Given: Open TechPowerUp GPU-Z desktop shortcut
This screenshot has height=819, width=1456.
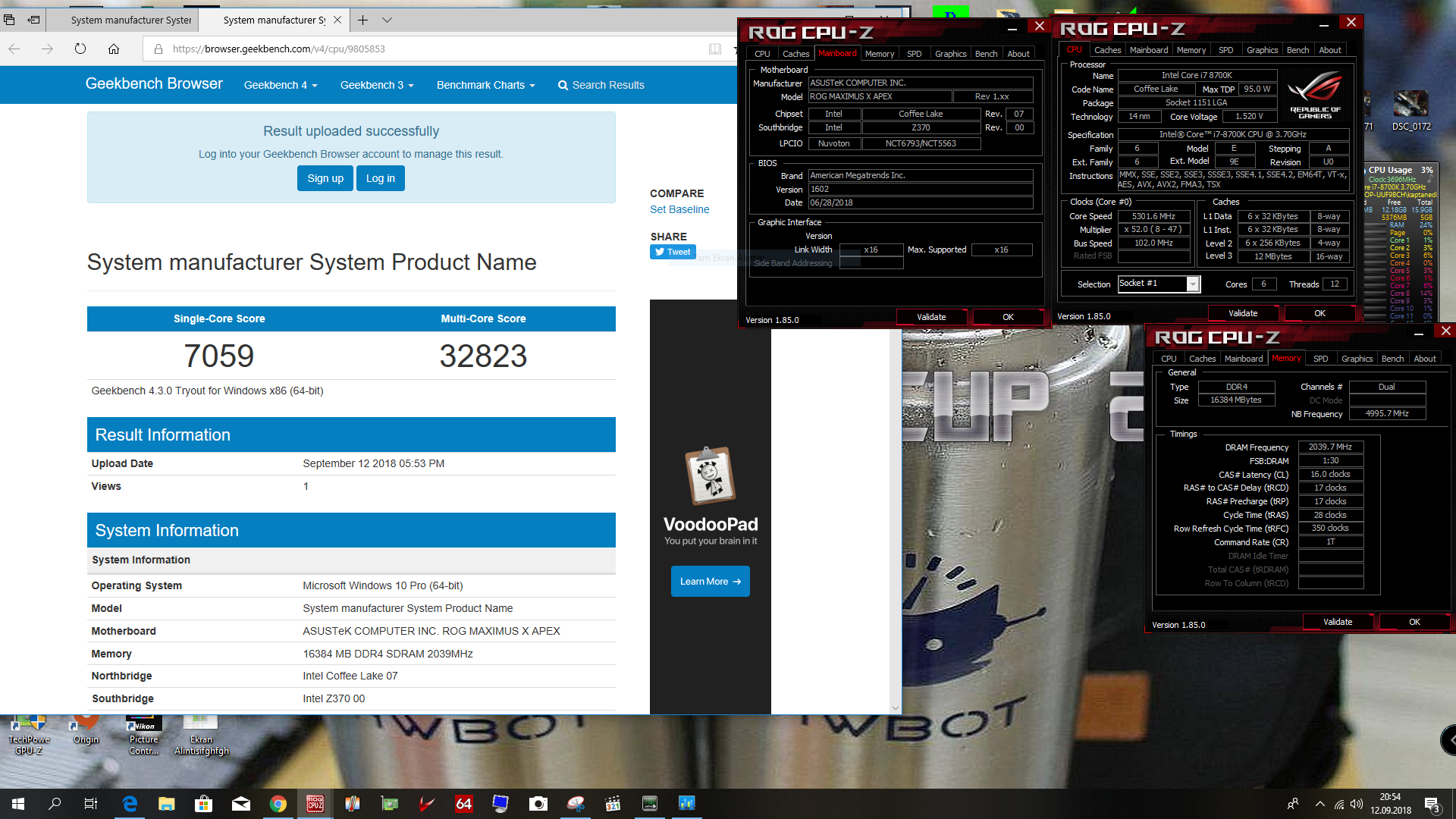Looking at the screenshot, I should [29, 736].
